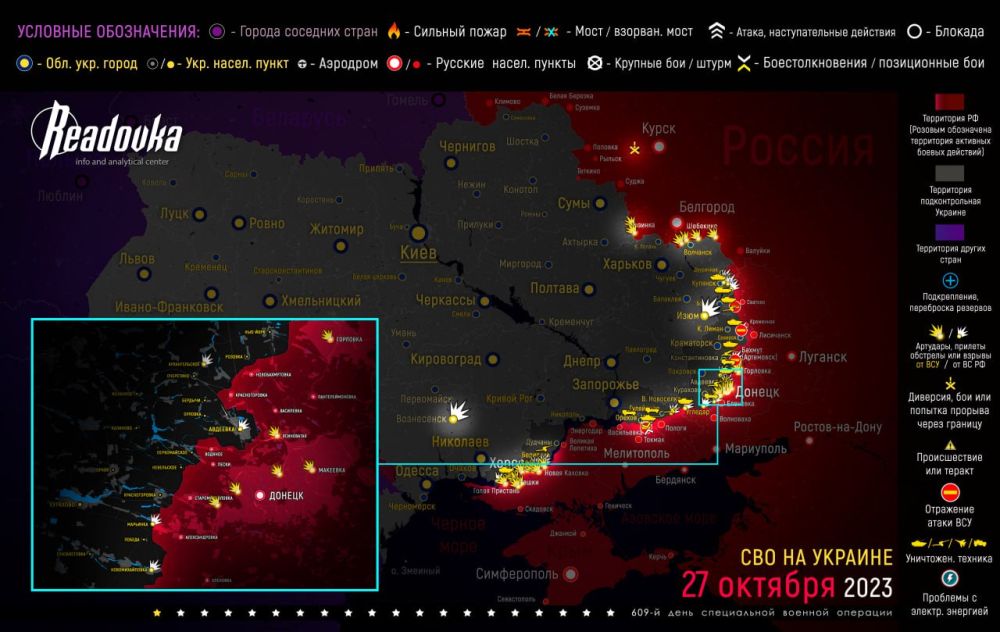The width and height of the screenshot is (1000, 632).
Task: Click the Киев city marker
Action: tap(418, 233)
